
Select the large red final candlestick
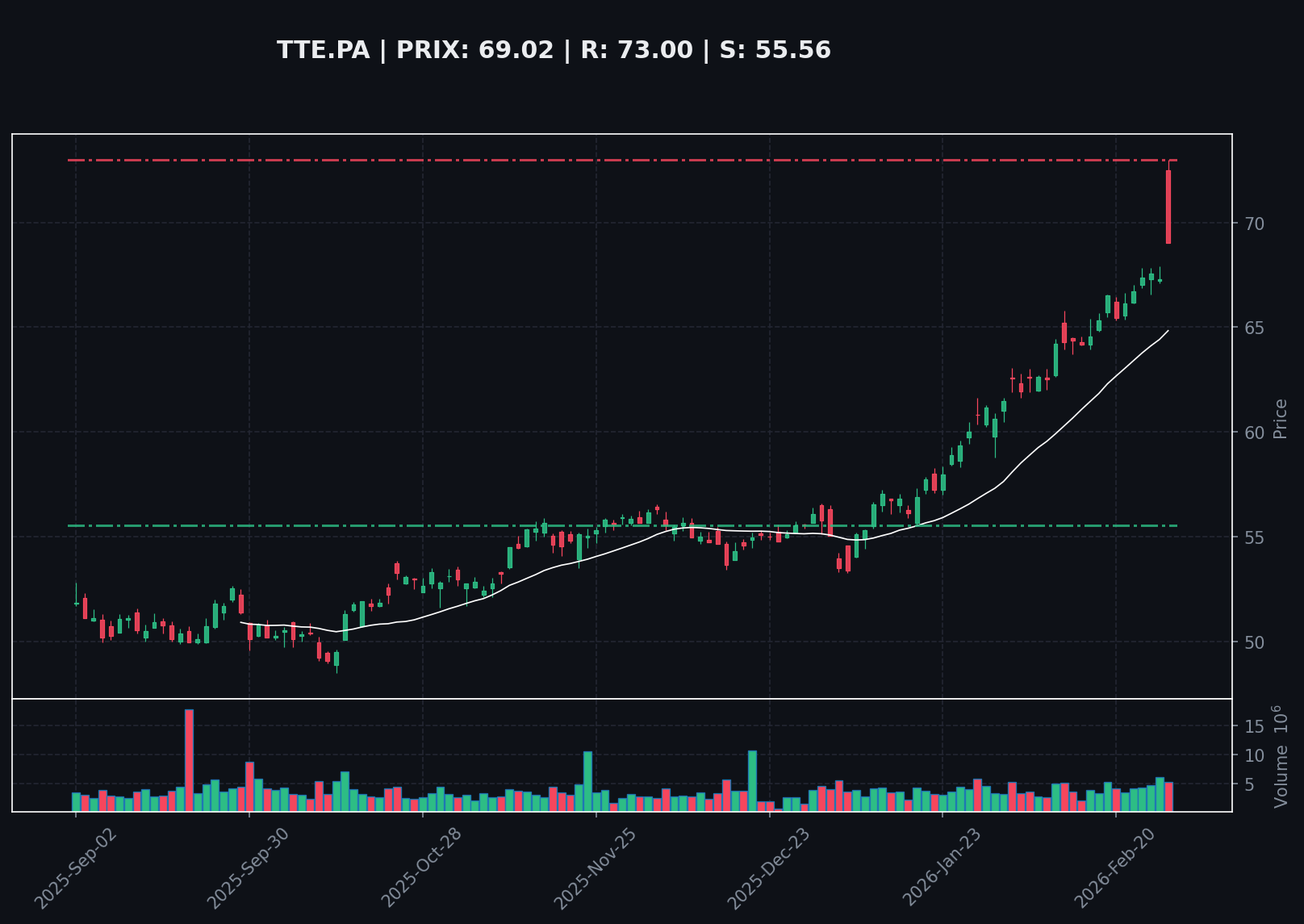pyautogui.click(x=1168, y=207)
